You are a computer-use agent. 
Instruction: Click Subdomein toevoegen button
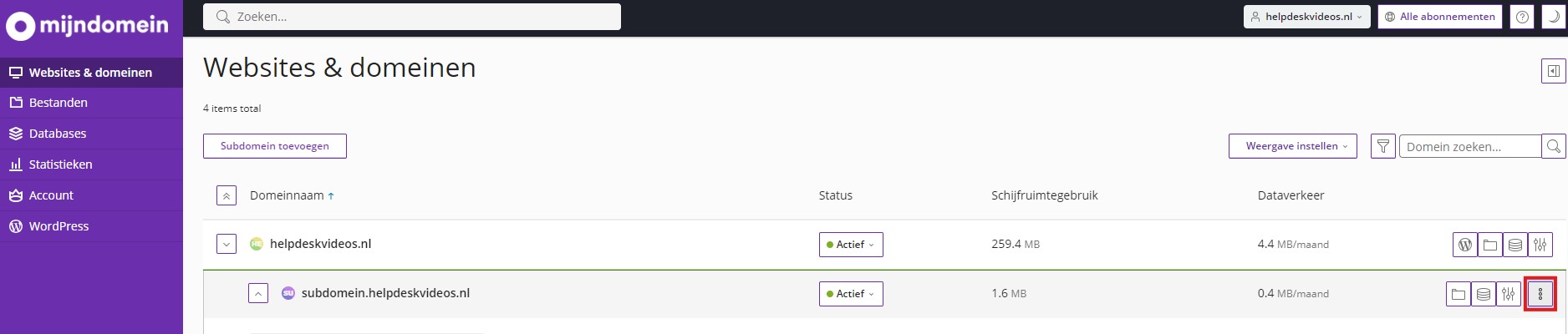(274, 146)
